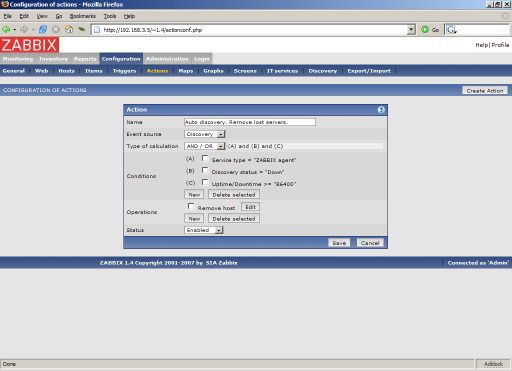This screenshot has width=512, height=371.
Task: Open the IT services submenu link
Action: [x=282, y=71]
